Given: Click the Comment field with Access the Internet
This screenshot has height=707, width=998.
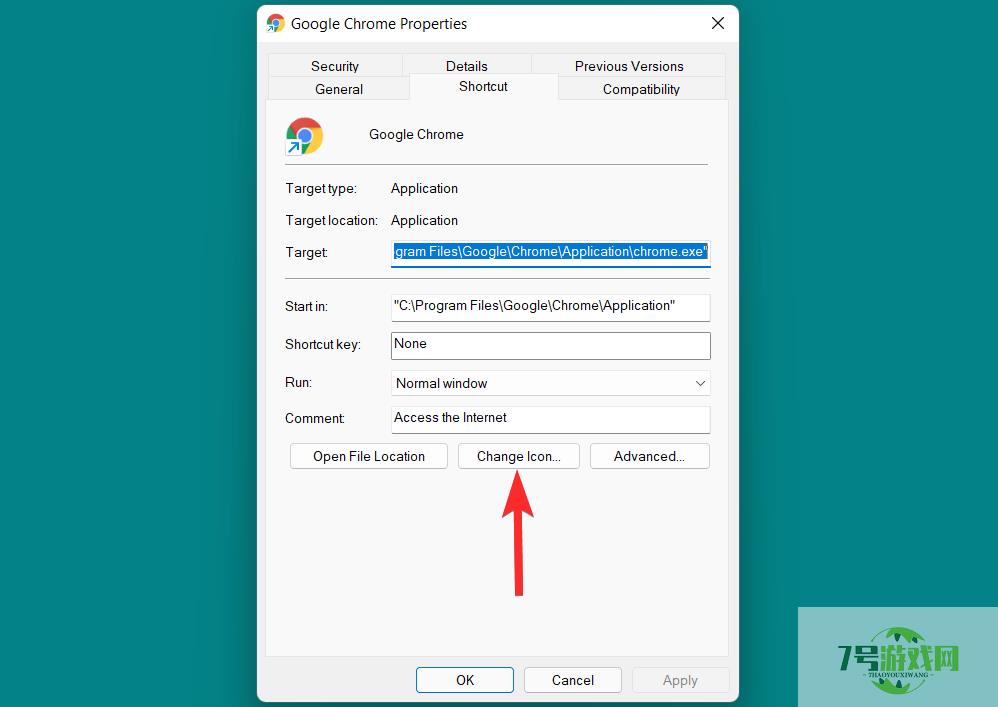Looking at the screenshot, I should [x=551, y=419].
